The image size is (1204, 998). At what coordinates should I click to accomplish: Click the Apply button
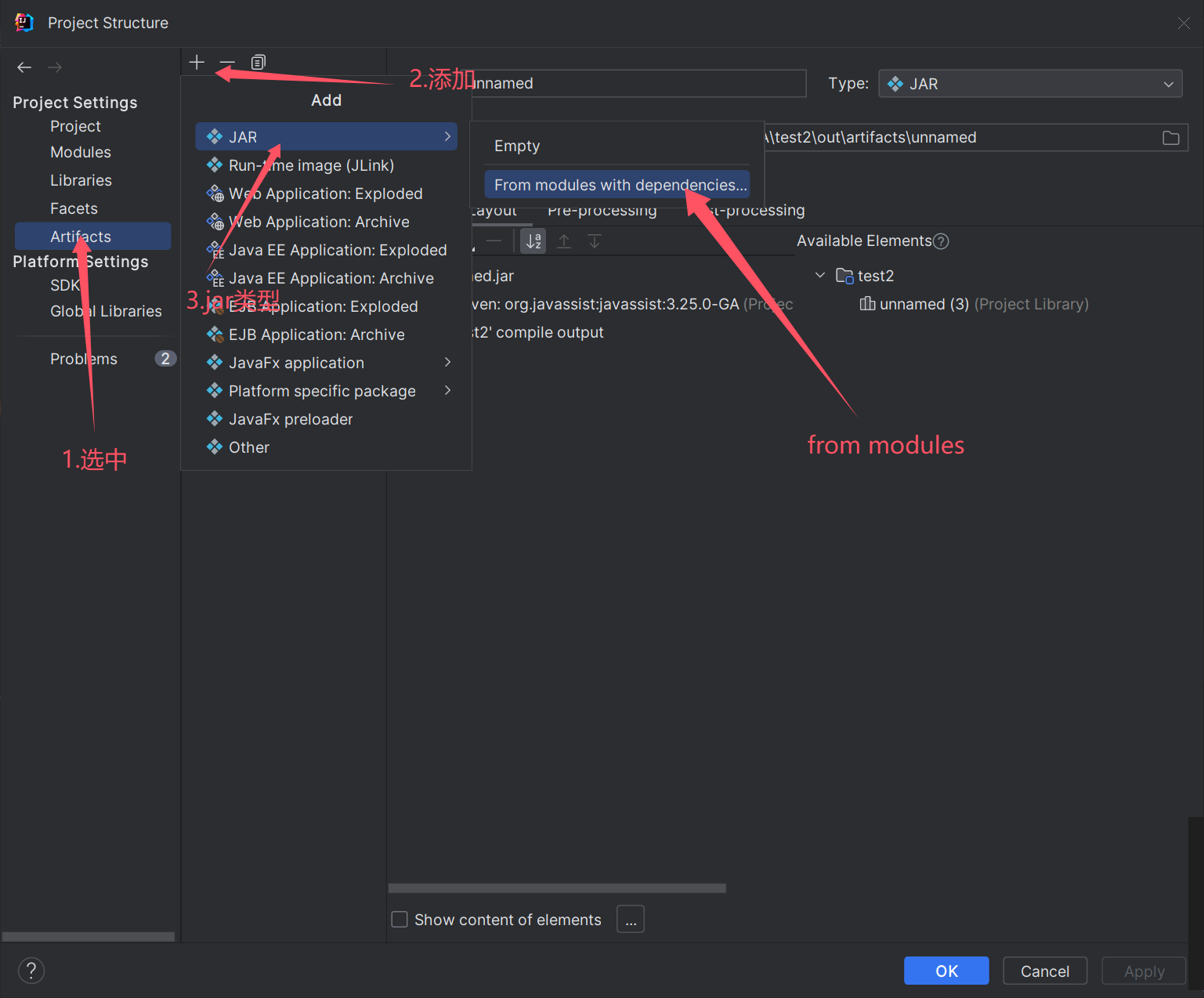tap(1144, 971)
